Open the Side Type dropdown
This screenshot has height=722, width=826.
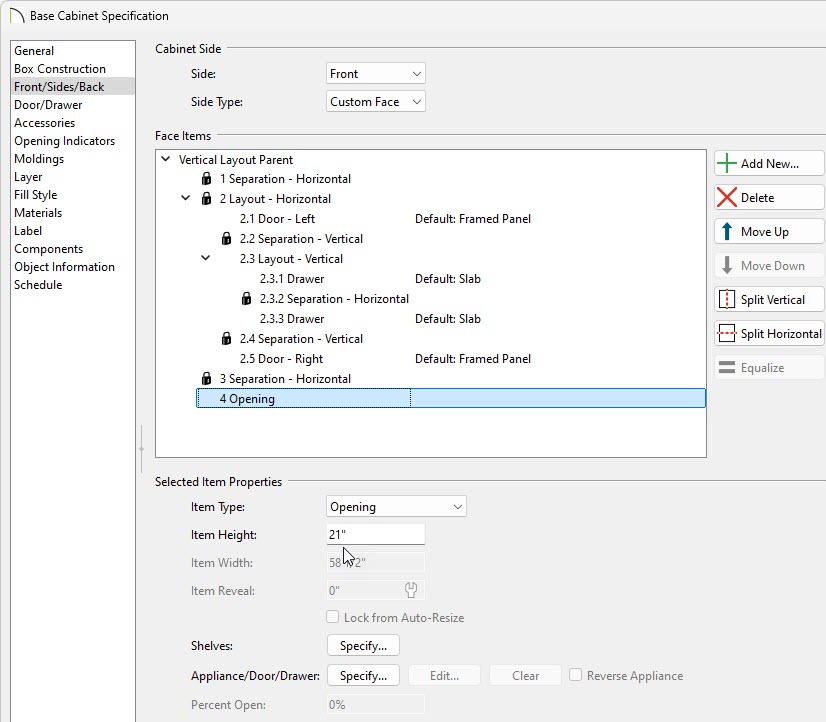coord(376,102)
